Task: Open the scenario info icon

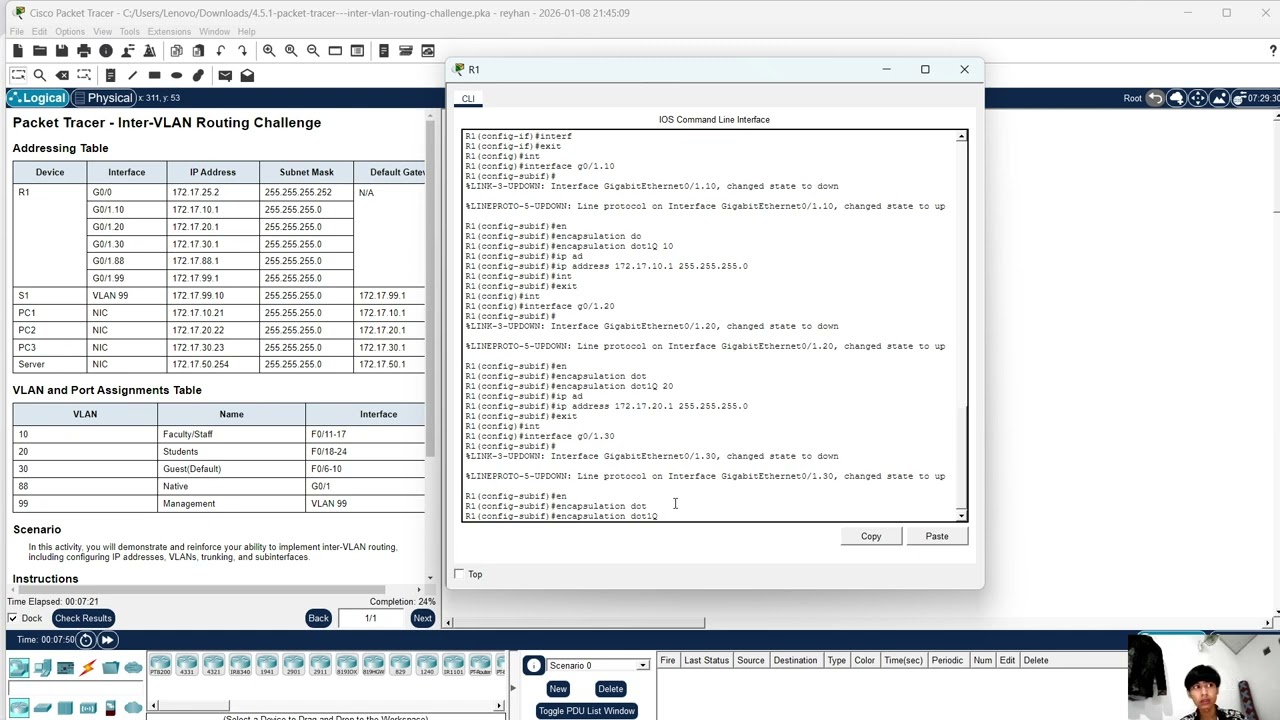Action: 534,665
